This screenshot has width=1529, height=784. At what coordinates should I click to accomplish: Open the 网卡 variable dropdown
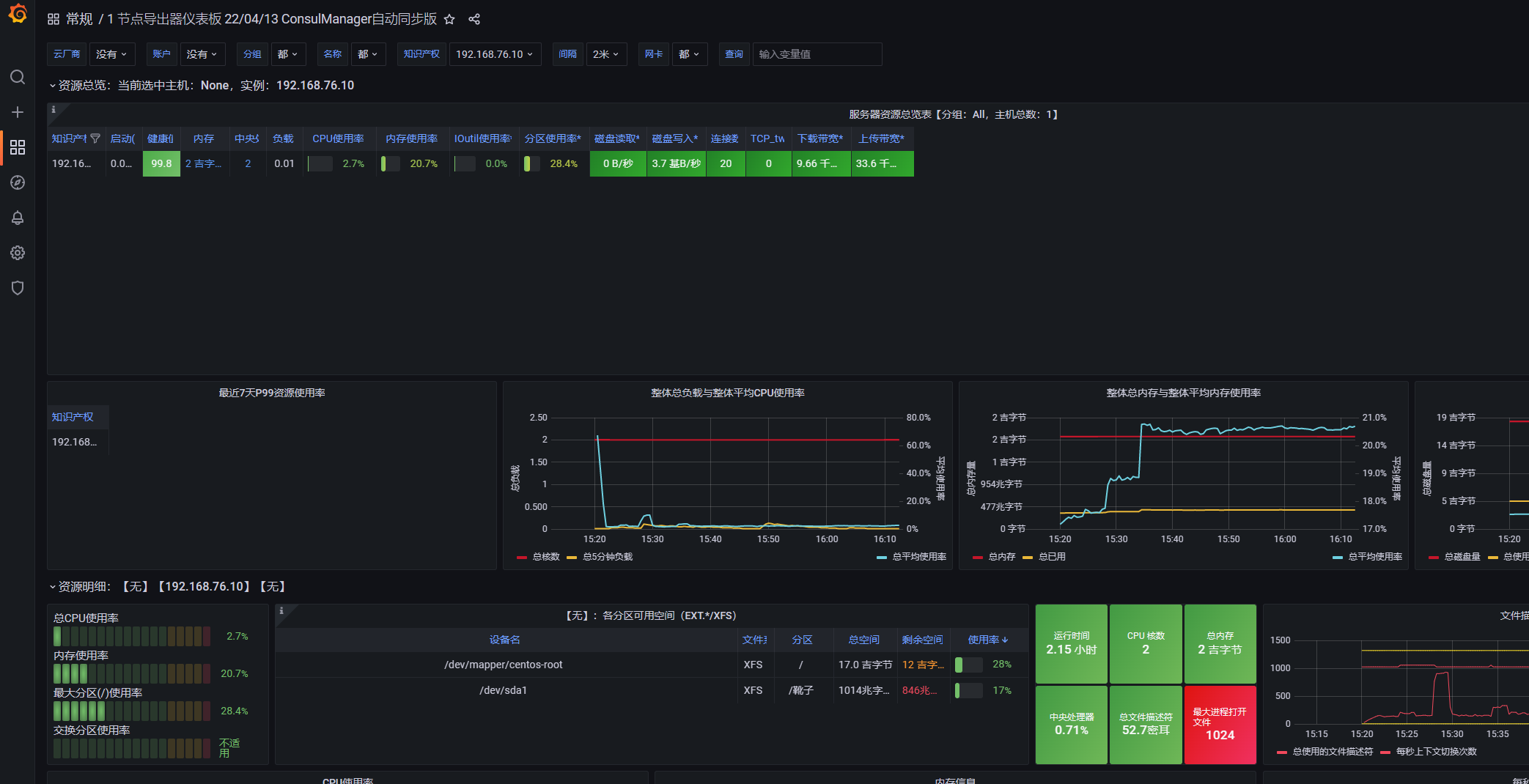pos(689,54)
